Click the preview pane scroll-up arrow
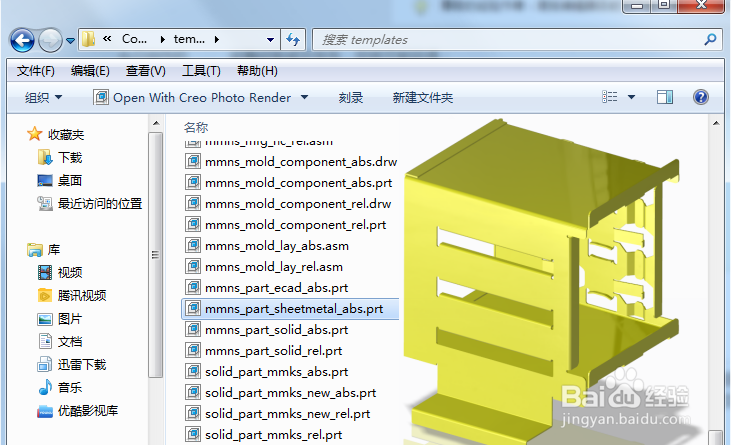 tap(716, 123)
